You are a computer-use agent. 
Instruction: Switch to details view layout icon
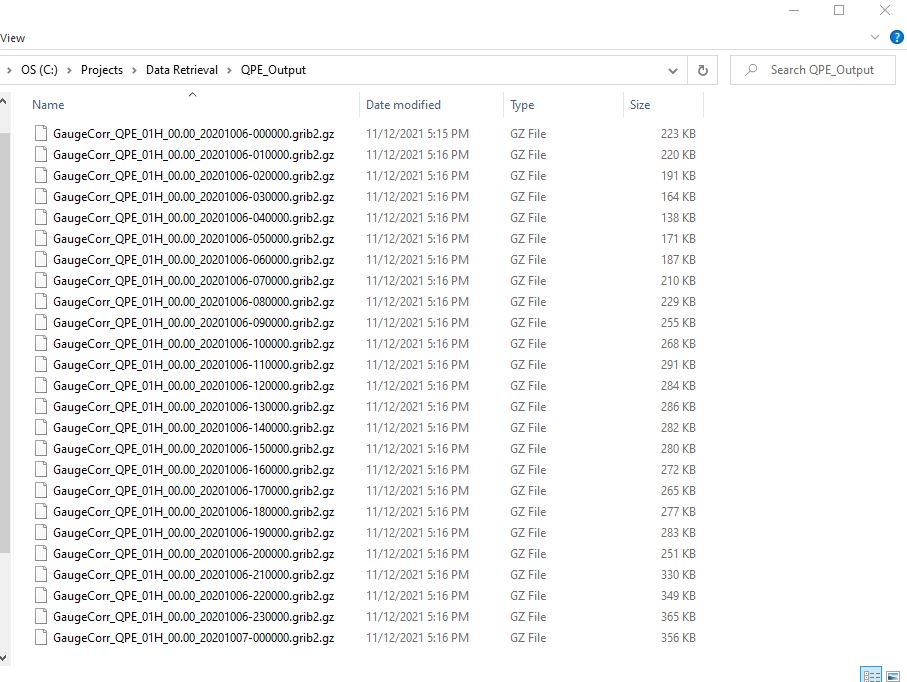[x=871, y=675]
